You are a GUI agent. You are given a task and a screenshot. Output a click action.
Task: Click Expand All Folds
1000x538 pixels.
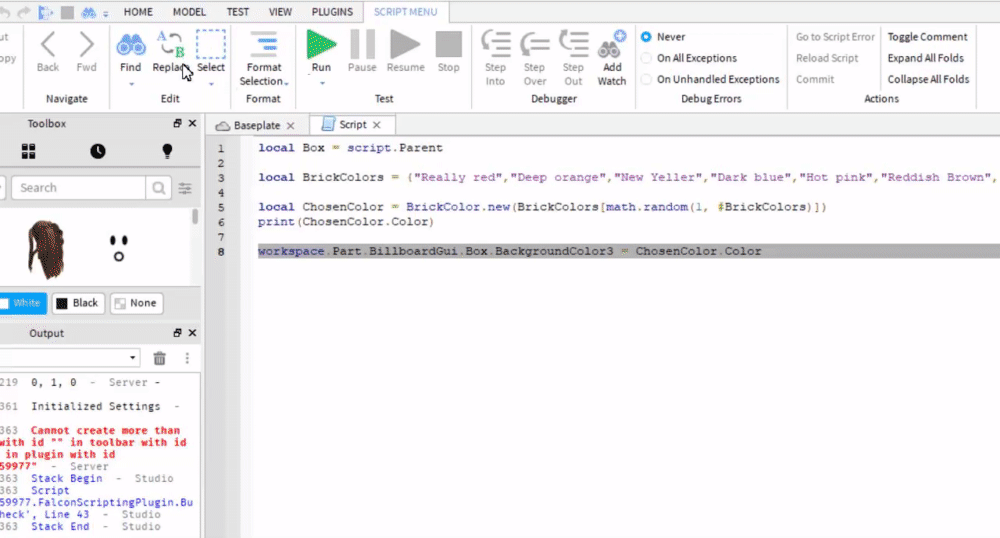(925, 58)
